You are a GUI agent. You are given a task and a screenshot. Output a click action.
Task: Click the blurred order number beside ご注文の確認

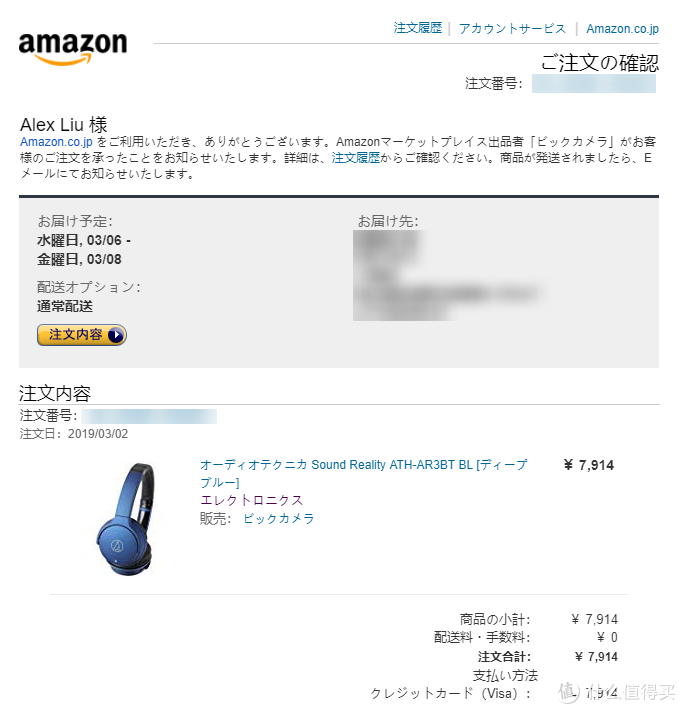(x=594, y=84)
